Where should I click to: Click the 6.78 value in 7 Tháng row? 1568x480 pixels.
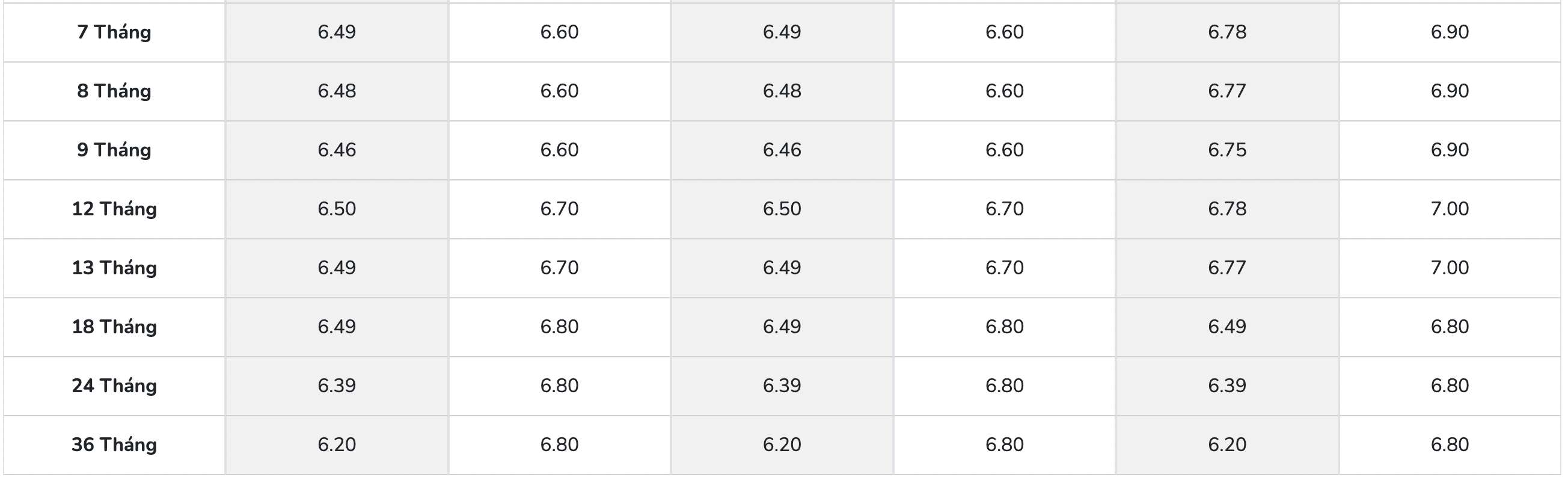click(1227, 32)
